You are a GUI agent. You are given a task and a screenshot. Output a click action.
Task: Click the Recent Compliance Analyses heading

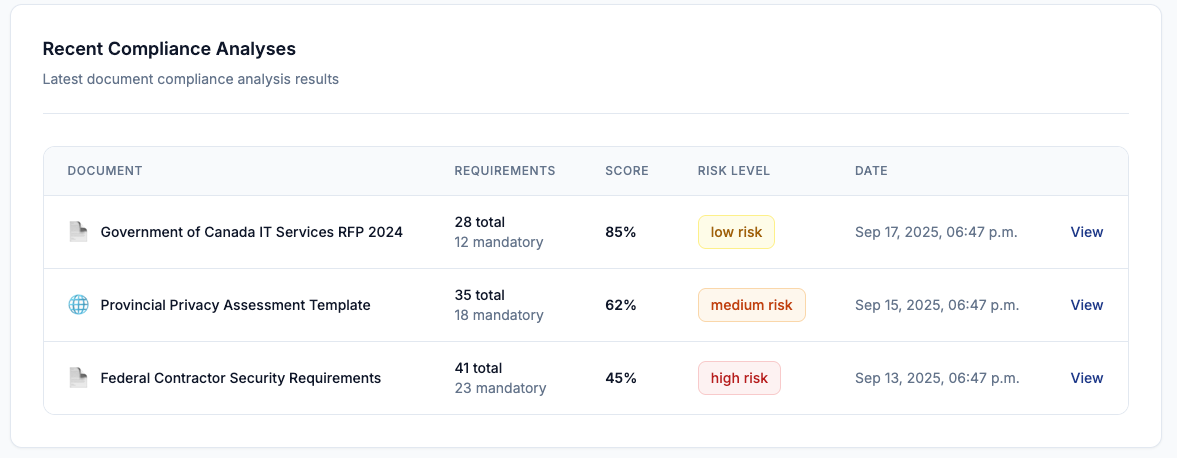tap(169, 48)
